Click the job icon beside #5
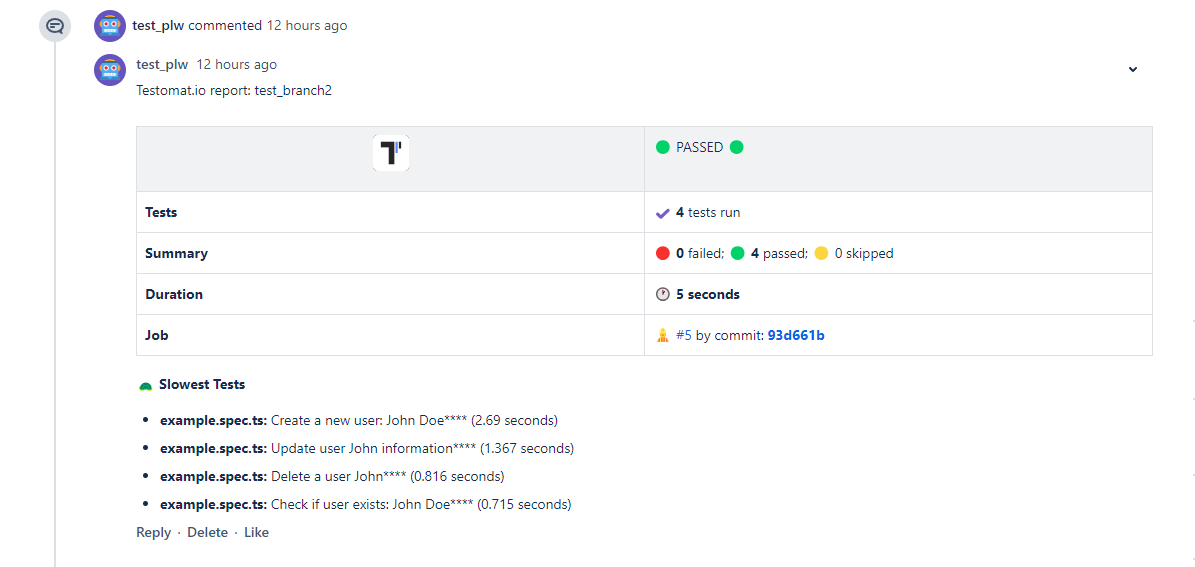1195x567 pixels. (662, 335)
